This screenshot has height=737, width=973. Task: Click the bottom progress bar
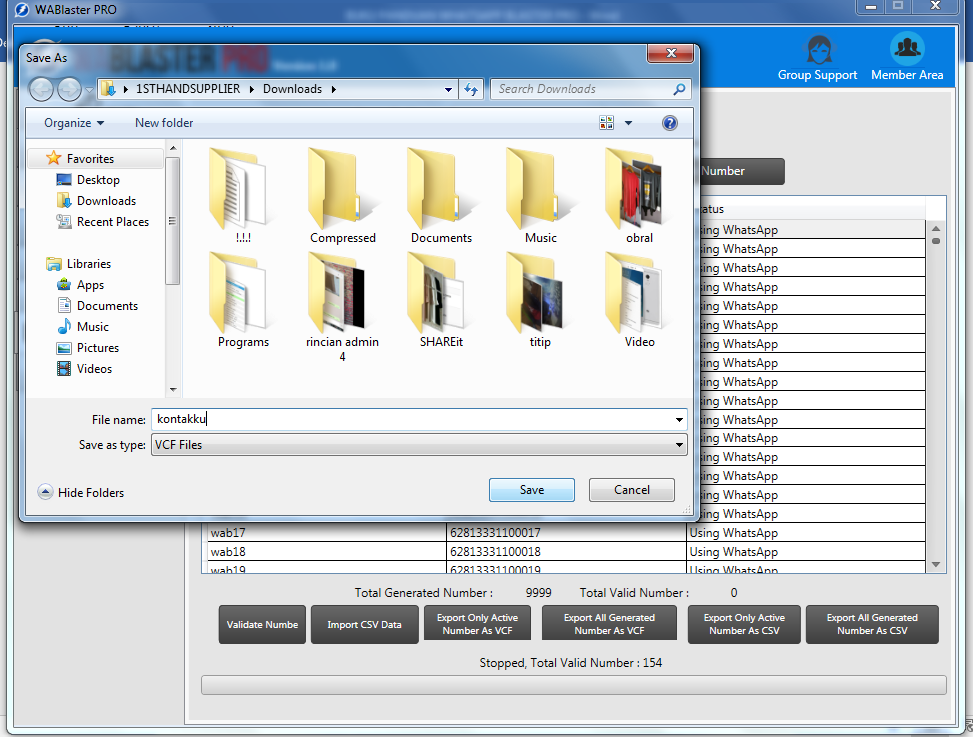[x=573, y=685]
